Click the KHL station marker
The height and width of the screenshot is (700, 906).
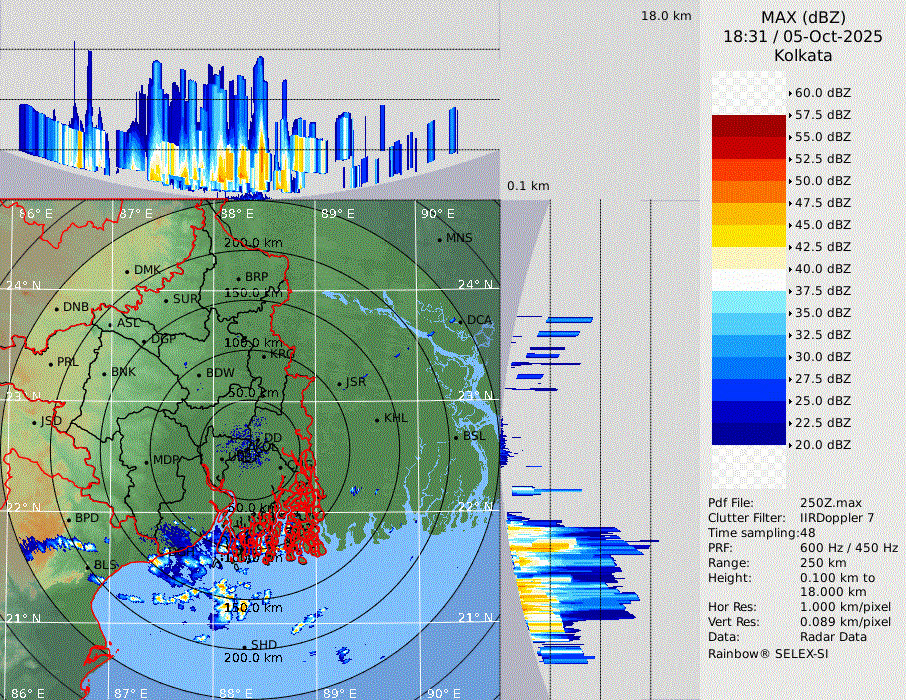tap(377, 419)
